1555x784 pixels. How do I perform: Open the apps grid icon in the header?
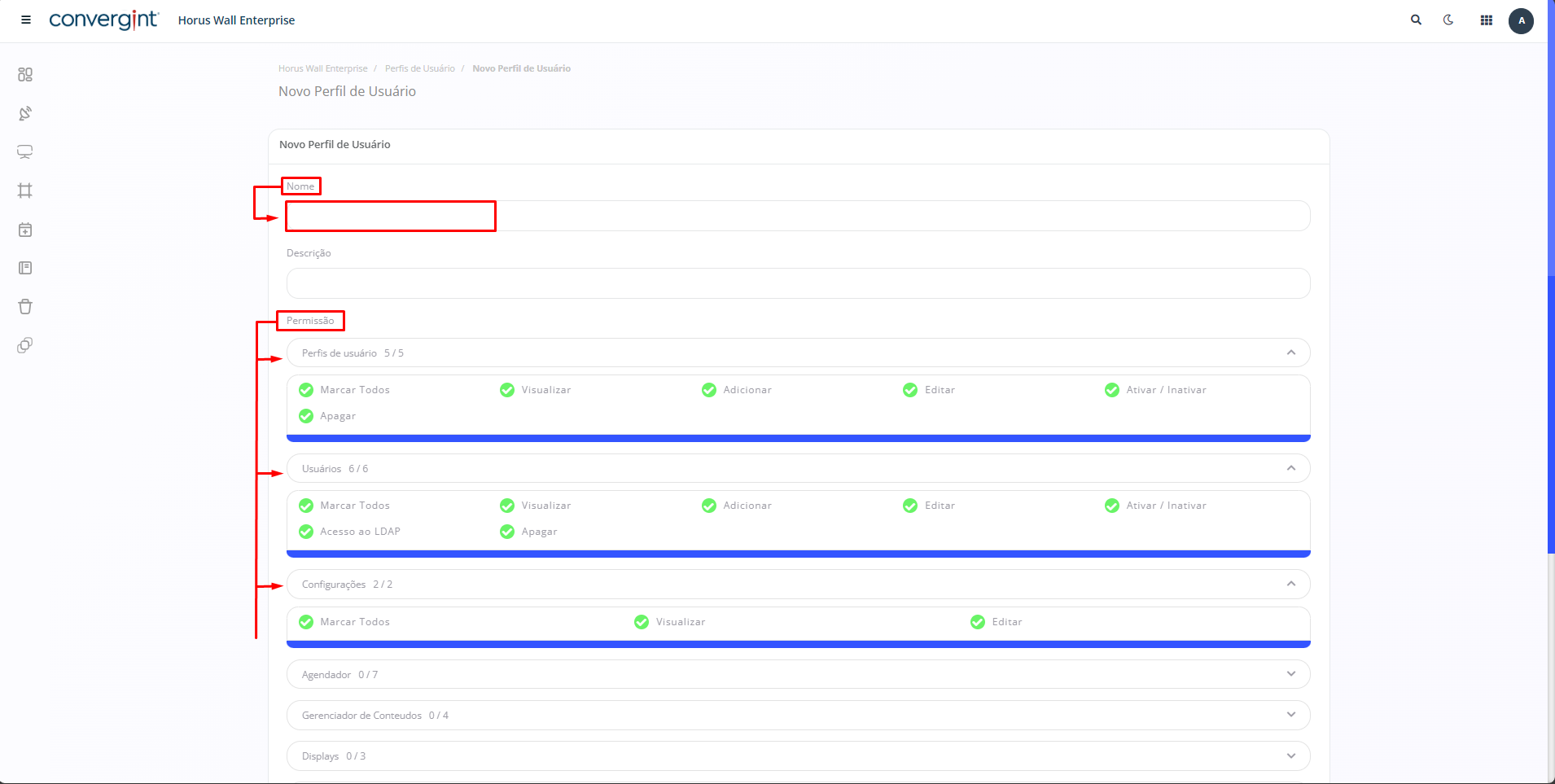[1486, 20]
